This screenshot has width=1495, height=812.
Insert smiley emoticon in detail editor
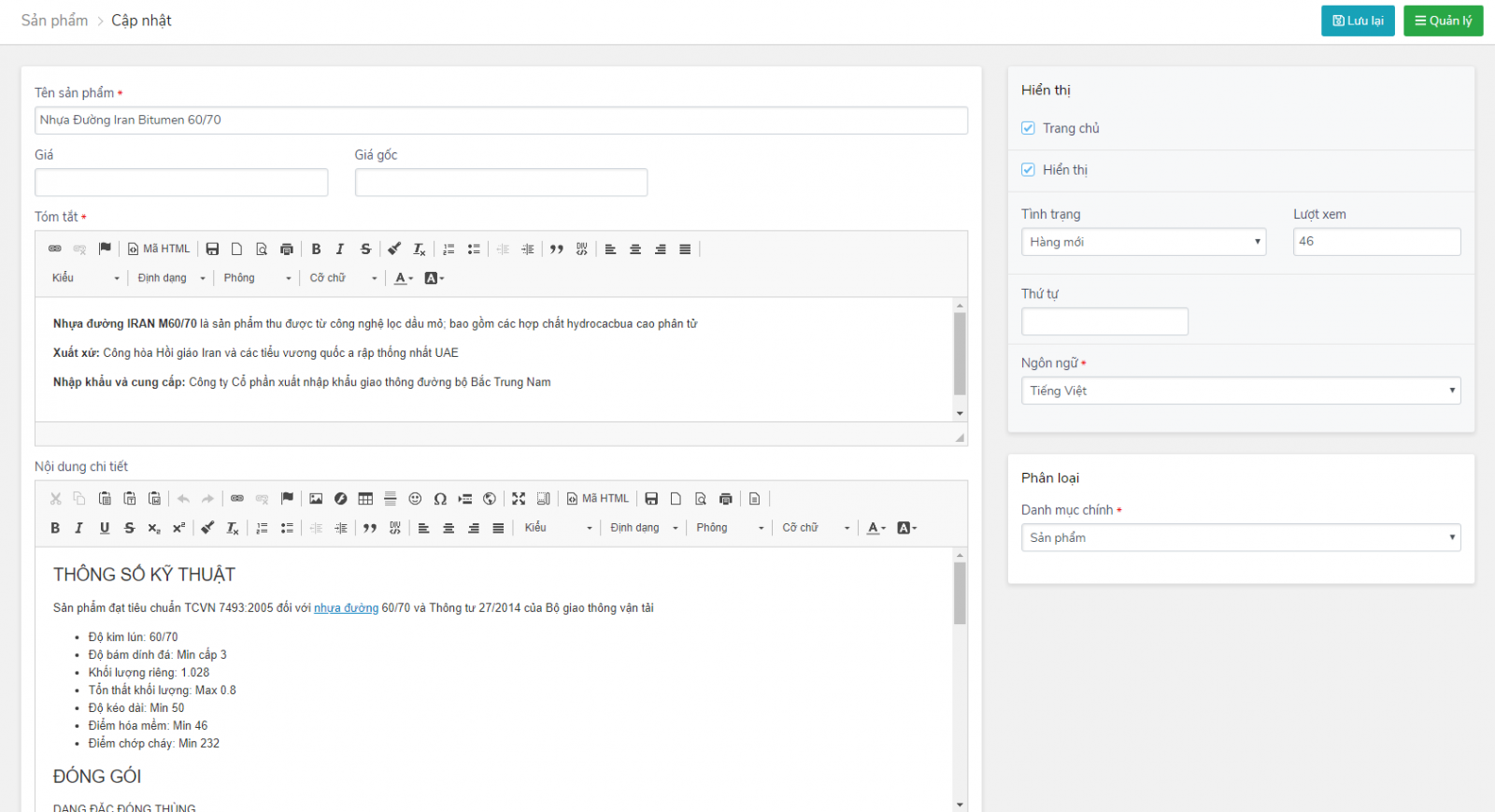pos(415,499)
